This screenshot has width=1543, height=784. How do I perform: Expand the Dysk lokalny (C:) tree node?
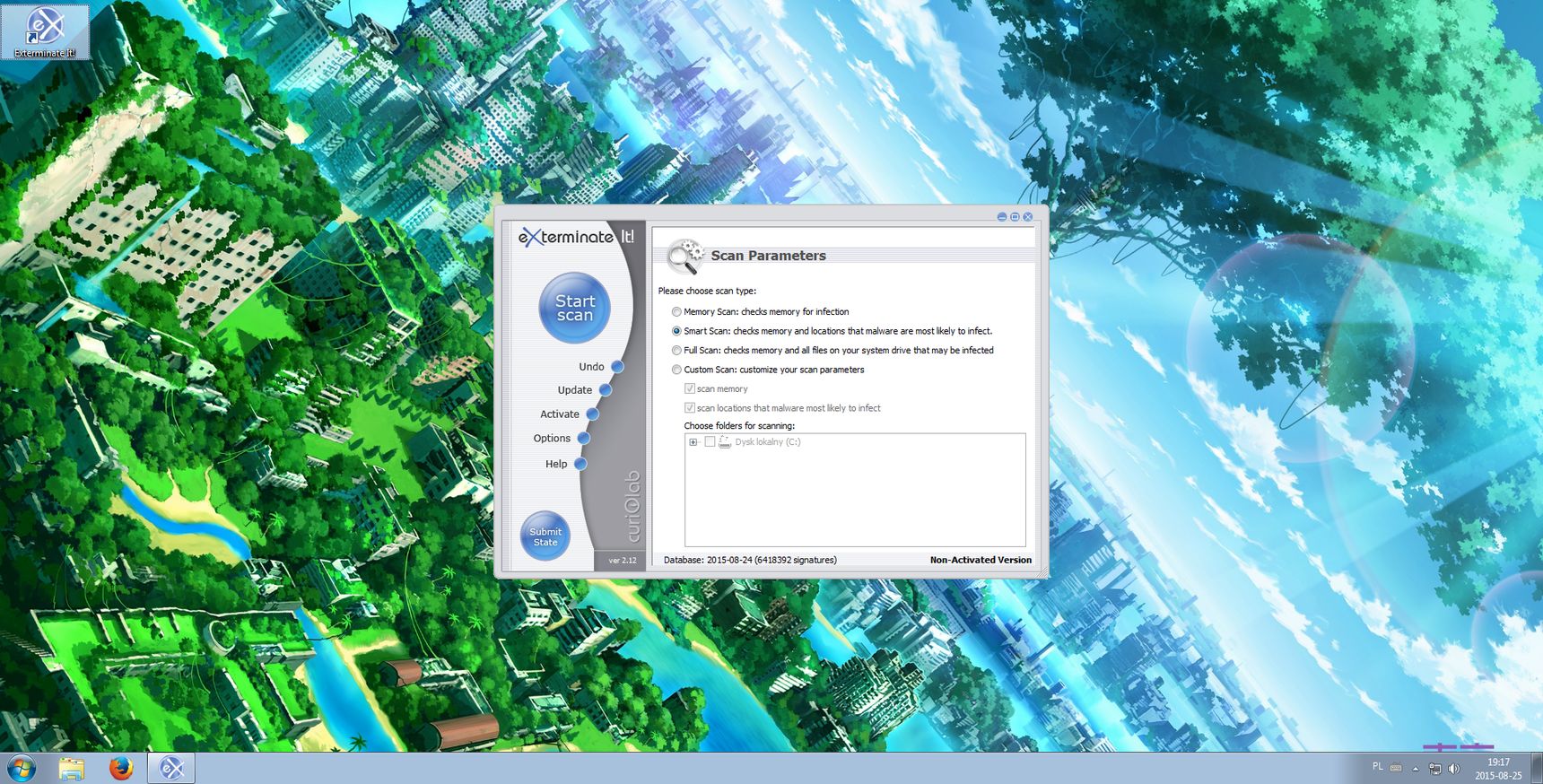click(x=693, y=441)
